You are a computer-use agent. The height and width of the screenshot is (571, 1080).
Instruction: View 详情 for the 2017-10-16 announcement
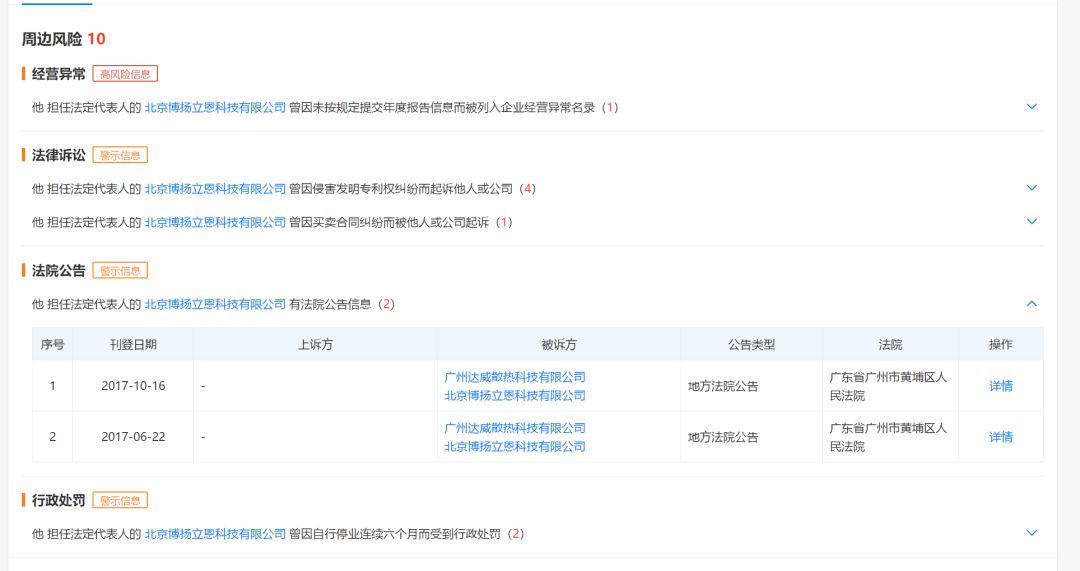point(1001,386)
